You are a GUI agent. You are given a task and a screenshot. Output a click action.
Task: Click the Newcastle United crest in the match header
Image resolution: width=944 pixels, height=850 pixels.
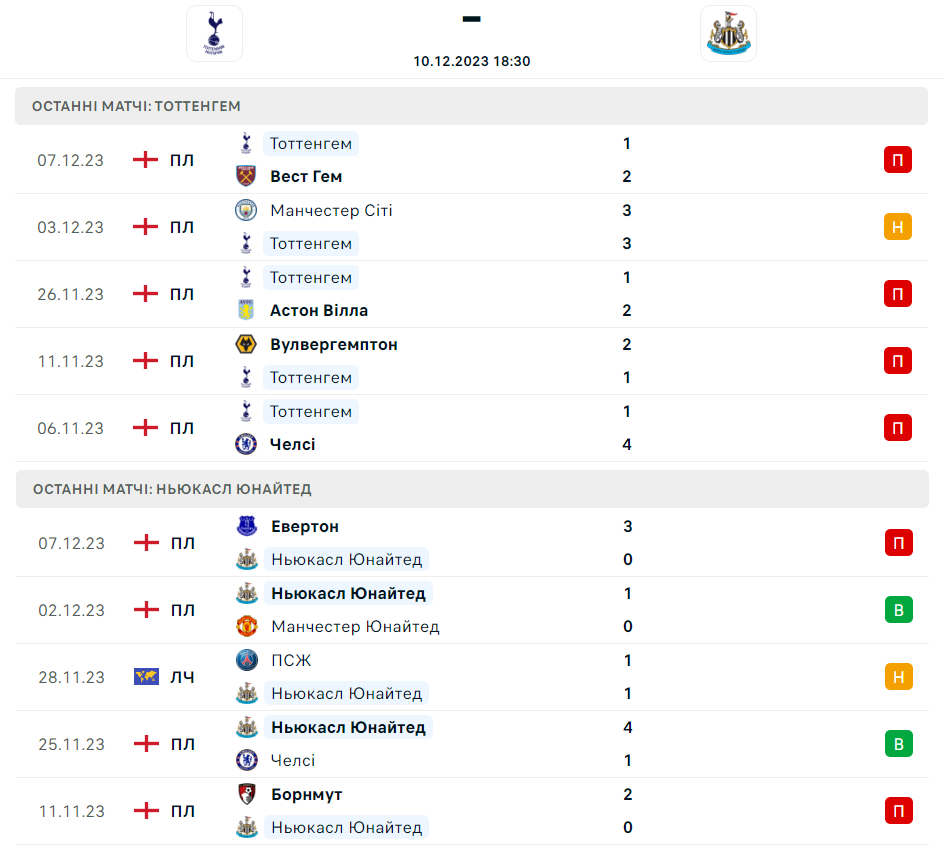tap(728, 34)
